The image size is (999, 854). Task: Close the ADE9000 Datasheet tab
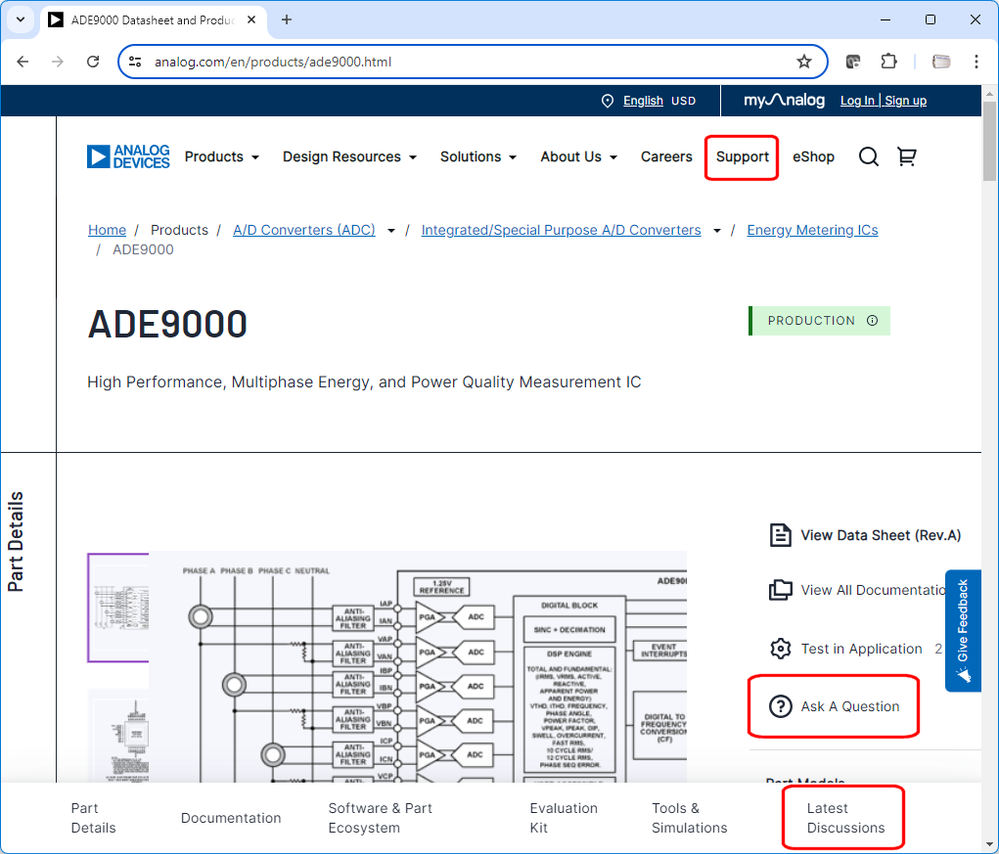252,20
